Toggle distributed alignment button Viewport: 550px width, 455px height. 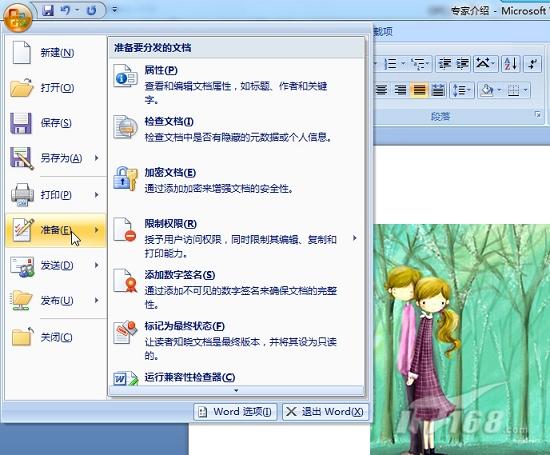[x=438, y=90]
